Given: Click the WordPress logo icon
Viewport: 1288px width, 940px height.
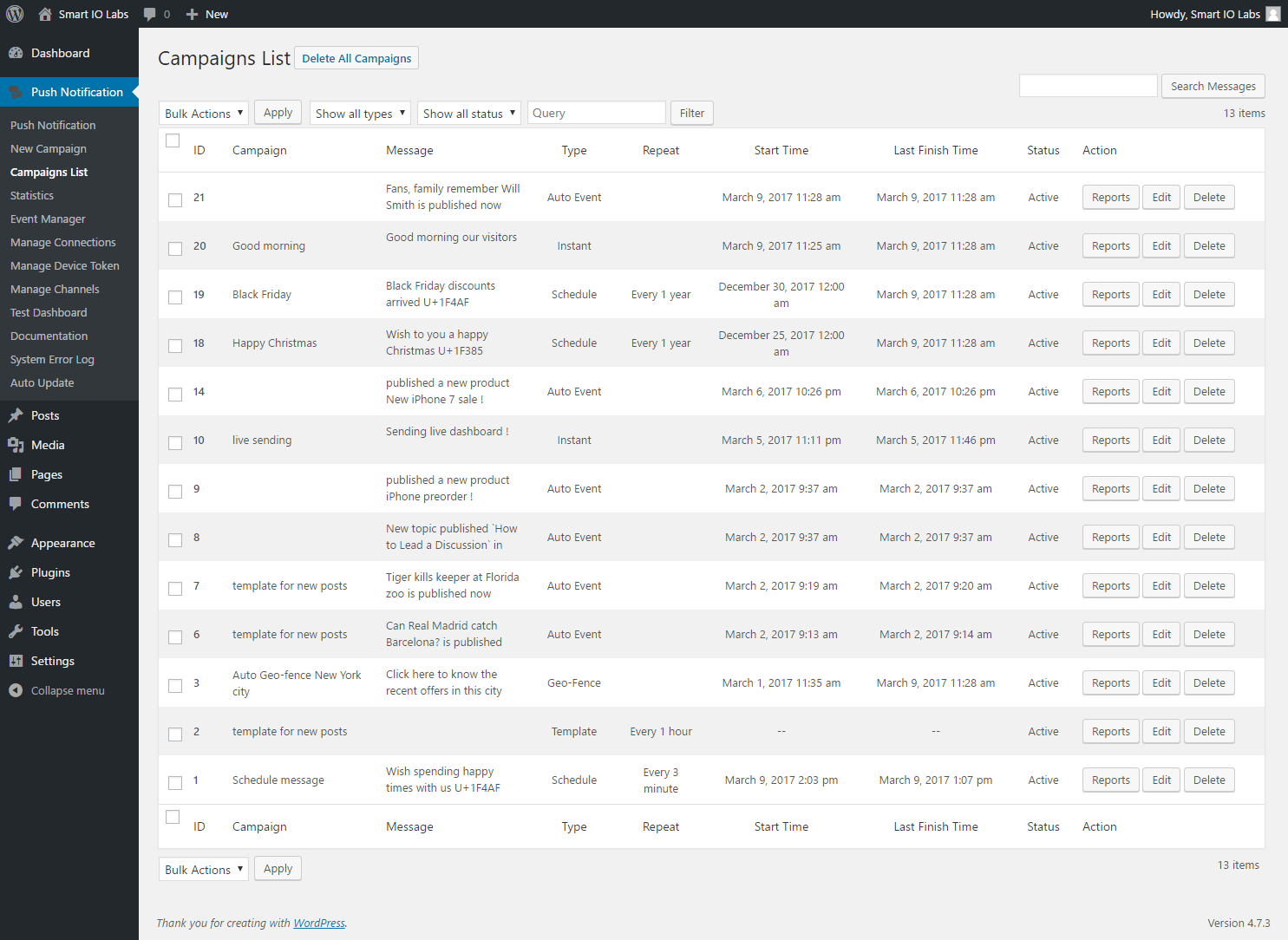Looking at the screenshot, I should pyautogui.click(x=15, y=14).
